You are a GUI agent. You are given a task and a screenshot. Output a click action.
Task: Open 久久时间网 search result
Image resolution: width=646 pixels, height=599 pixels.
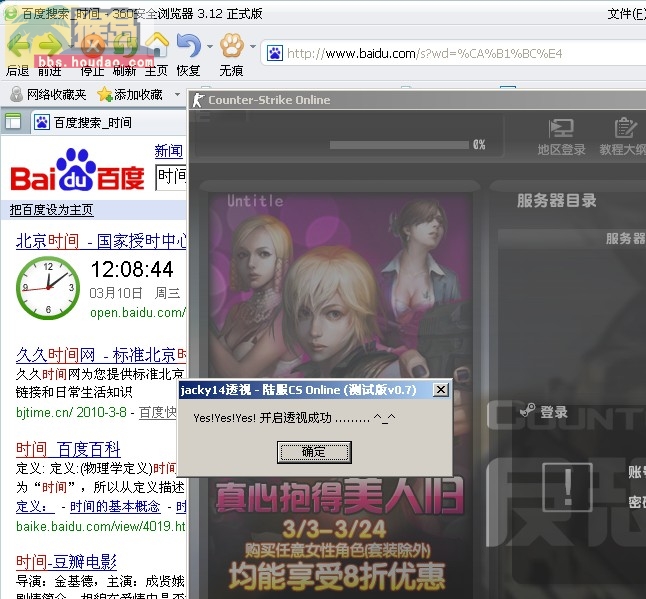pyautogui.click(x=101, y=355)
